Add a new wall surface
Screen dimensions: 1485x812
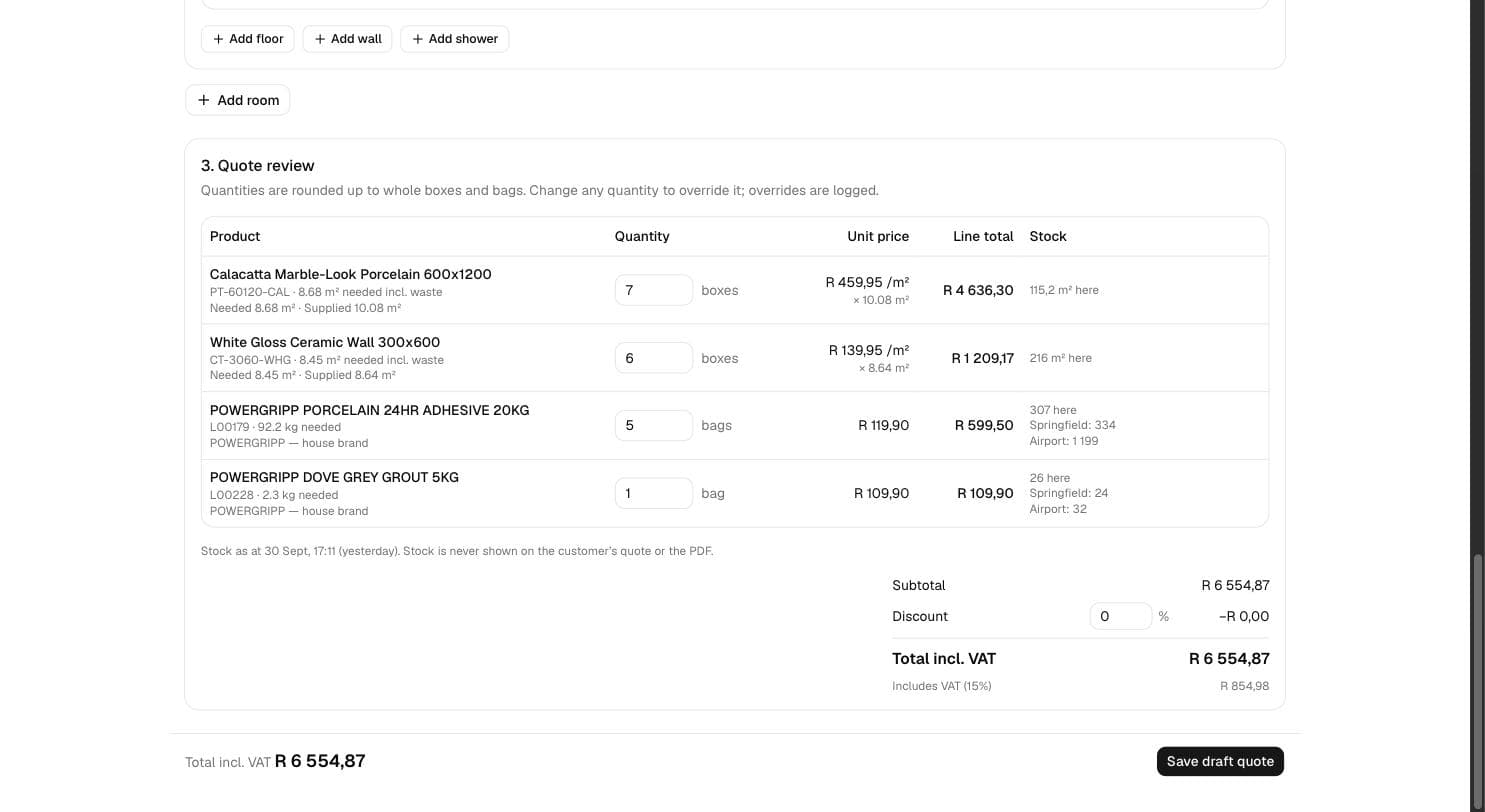pos(347,39)
